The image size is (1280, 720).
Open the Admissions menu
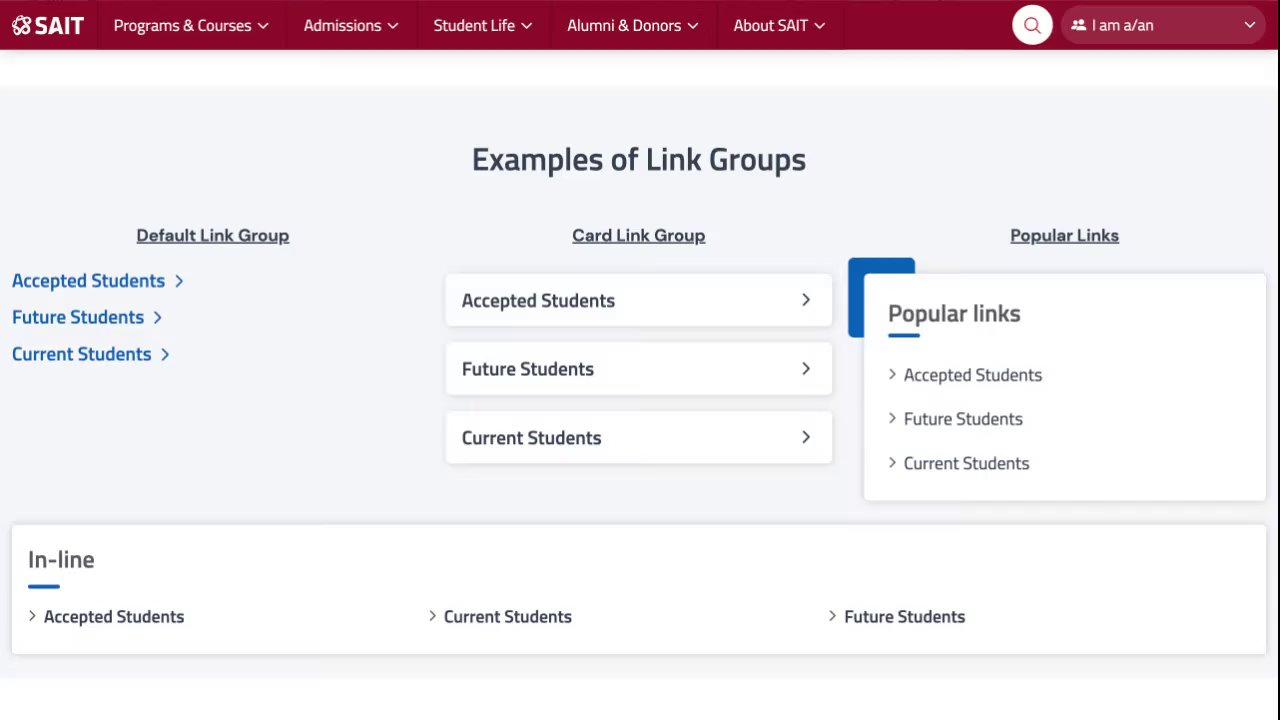[351, 25]
